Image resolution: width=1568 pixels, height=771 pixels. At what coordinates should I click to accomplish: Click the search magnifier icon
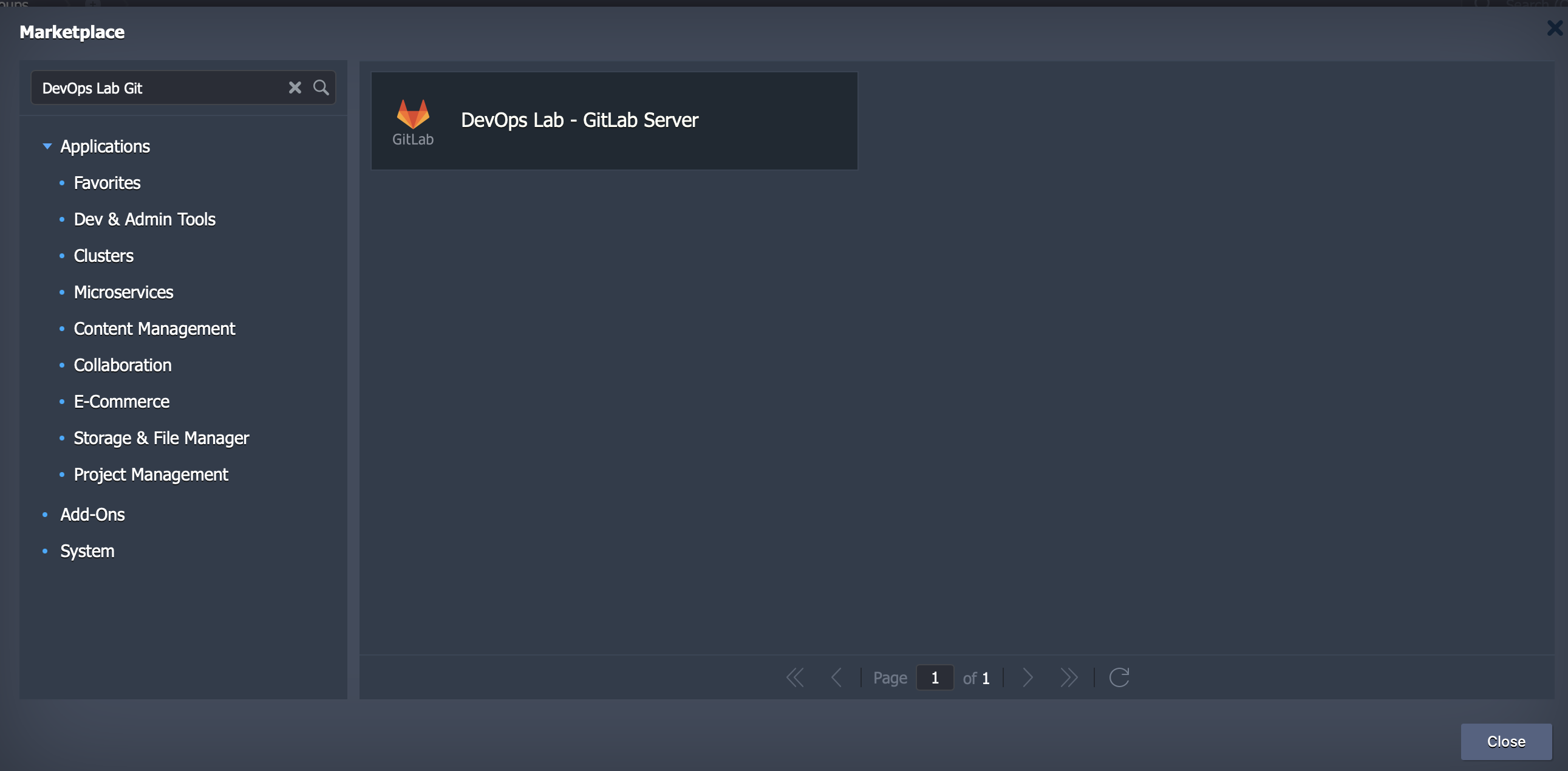pos(321,87)
